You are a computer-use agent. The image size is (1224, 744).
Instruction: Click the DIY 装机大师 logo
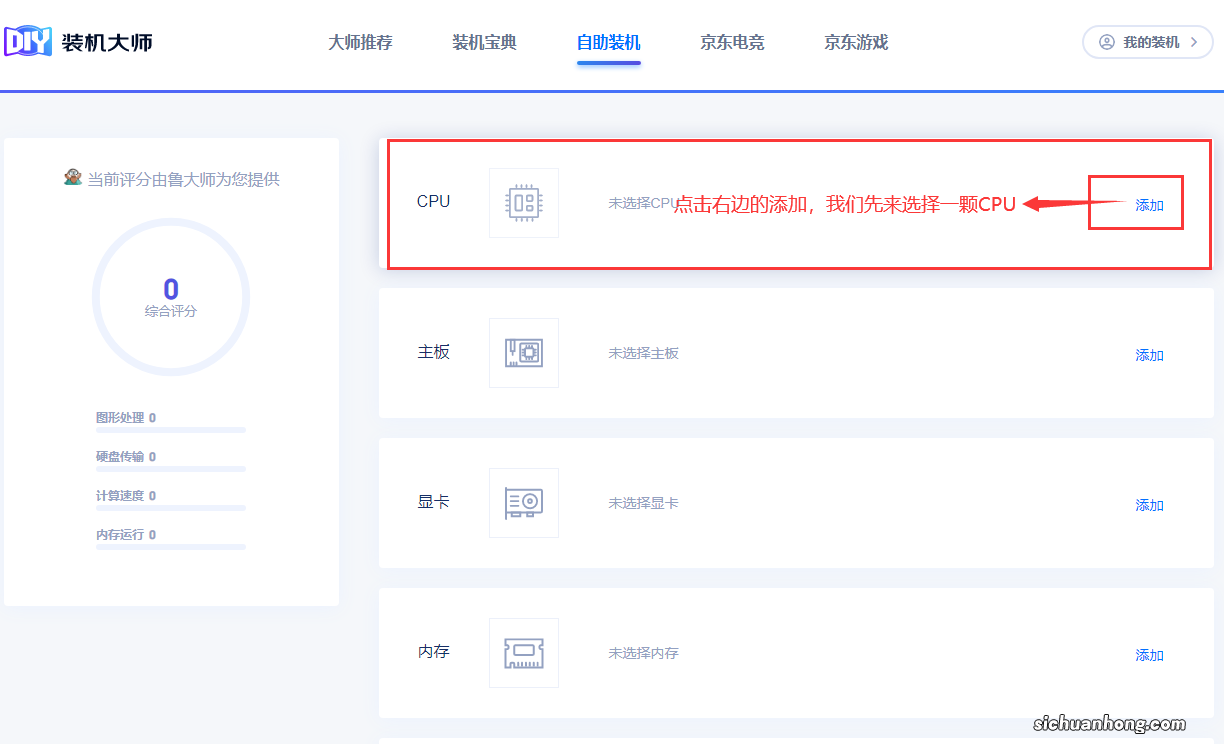[x=78, y=42]
